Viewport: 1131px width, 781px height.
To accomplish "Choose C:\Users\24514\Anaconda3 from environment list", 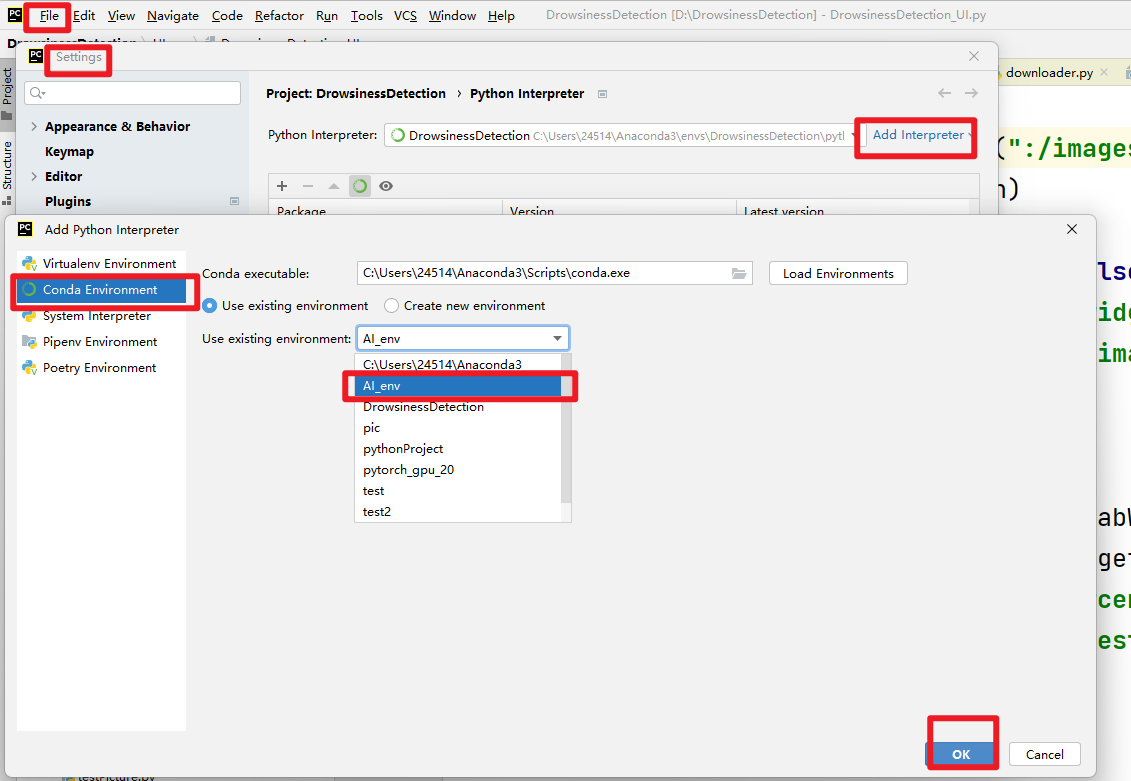I will (x=457, y=364).
